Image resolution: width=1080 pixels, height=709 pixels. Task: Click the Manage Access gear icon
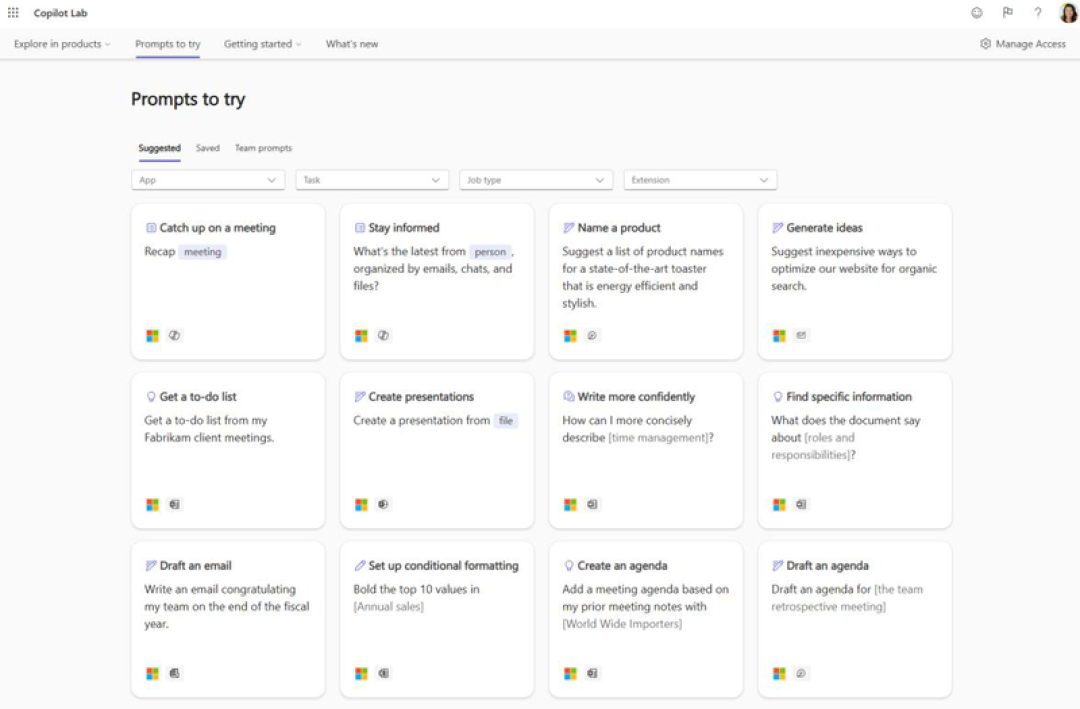click(986, 43)
